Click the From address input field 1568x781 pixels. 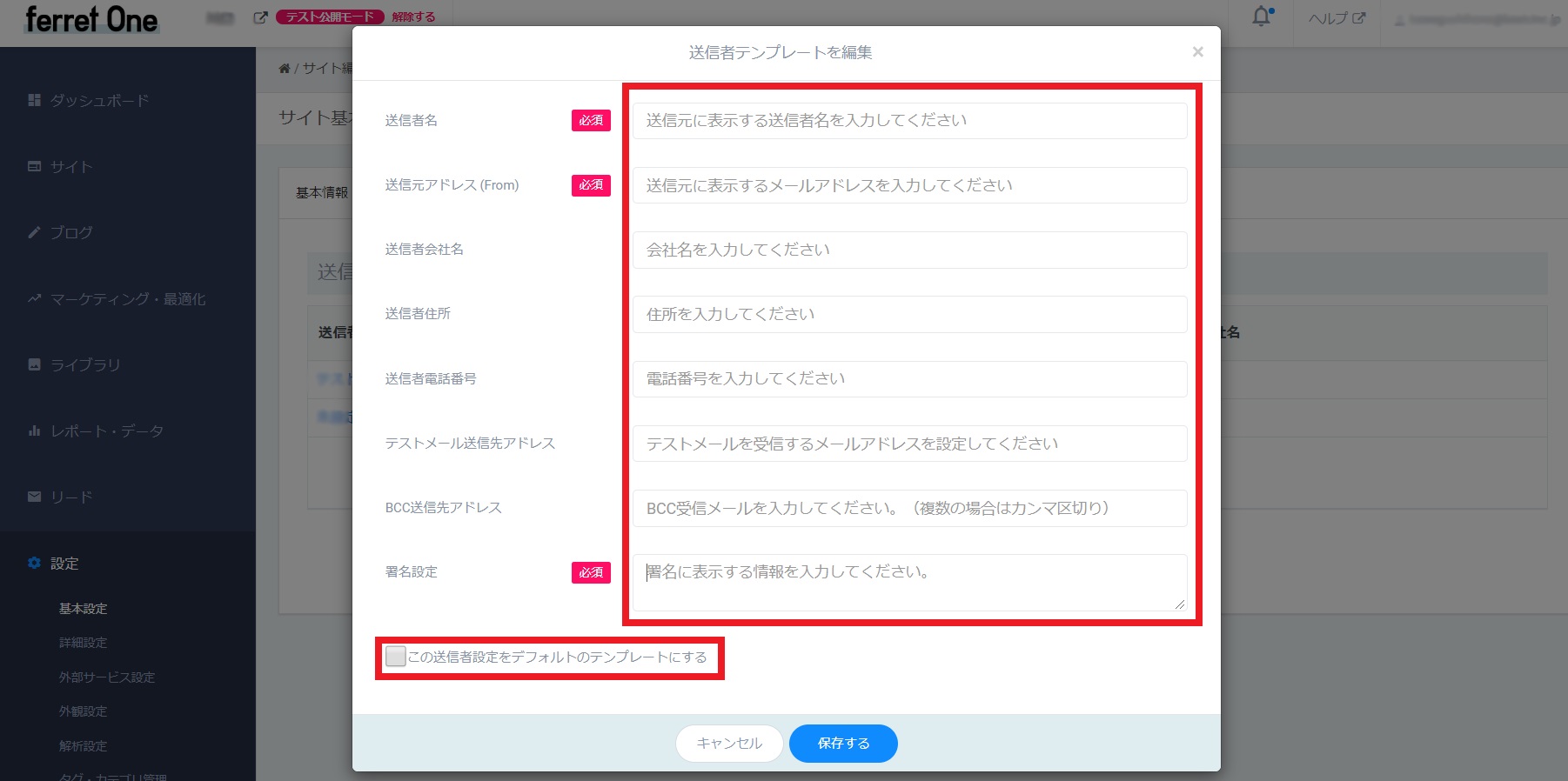[909, 185]
